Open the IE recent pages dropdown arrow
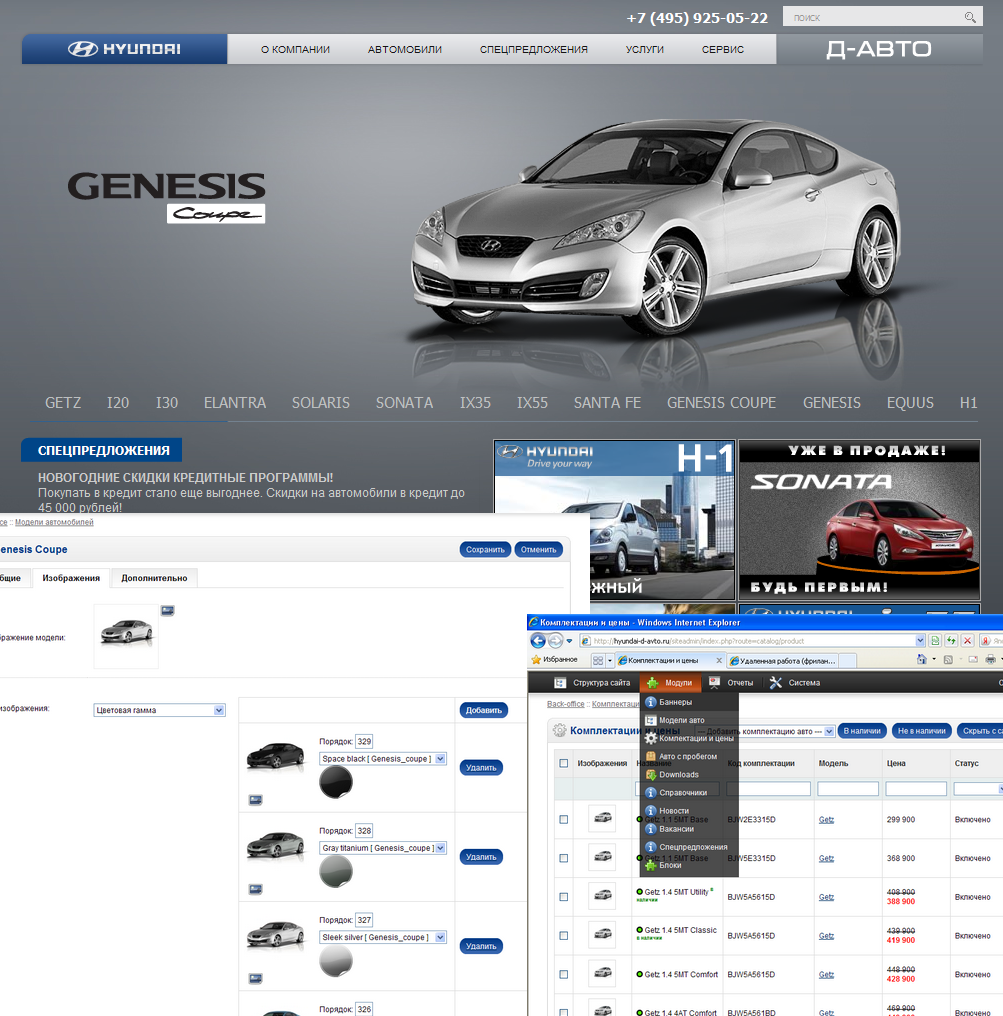Image resolution: width=1003 pixels, height=1016 pixels. pyautogui.click(x=569, y=641)
